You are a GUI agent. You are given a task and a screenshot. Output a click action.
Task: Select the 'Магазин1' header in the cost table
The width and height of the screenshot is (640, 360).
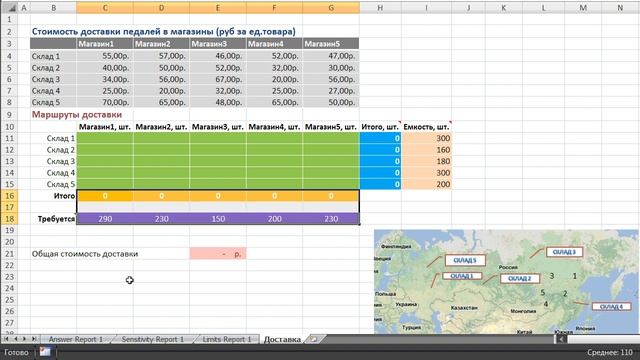click(x=105, y=44)
